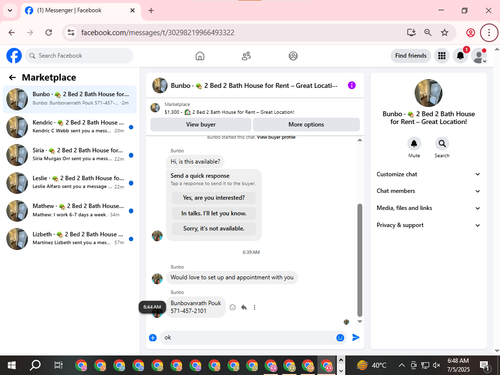Reload the page in the browser
The image size is (500, 375).
point(49,32)
